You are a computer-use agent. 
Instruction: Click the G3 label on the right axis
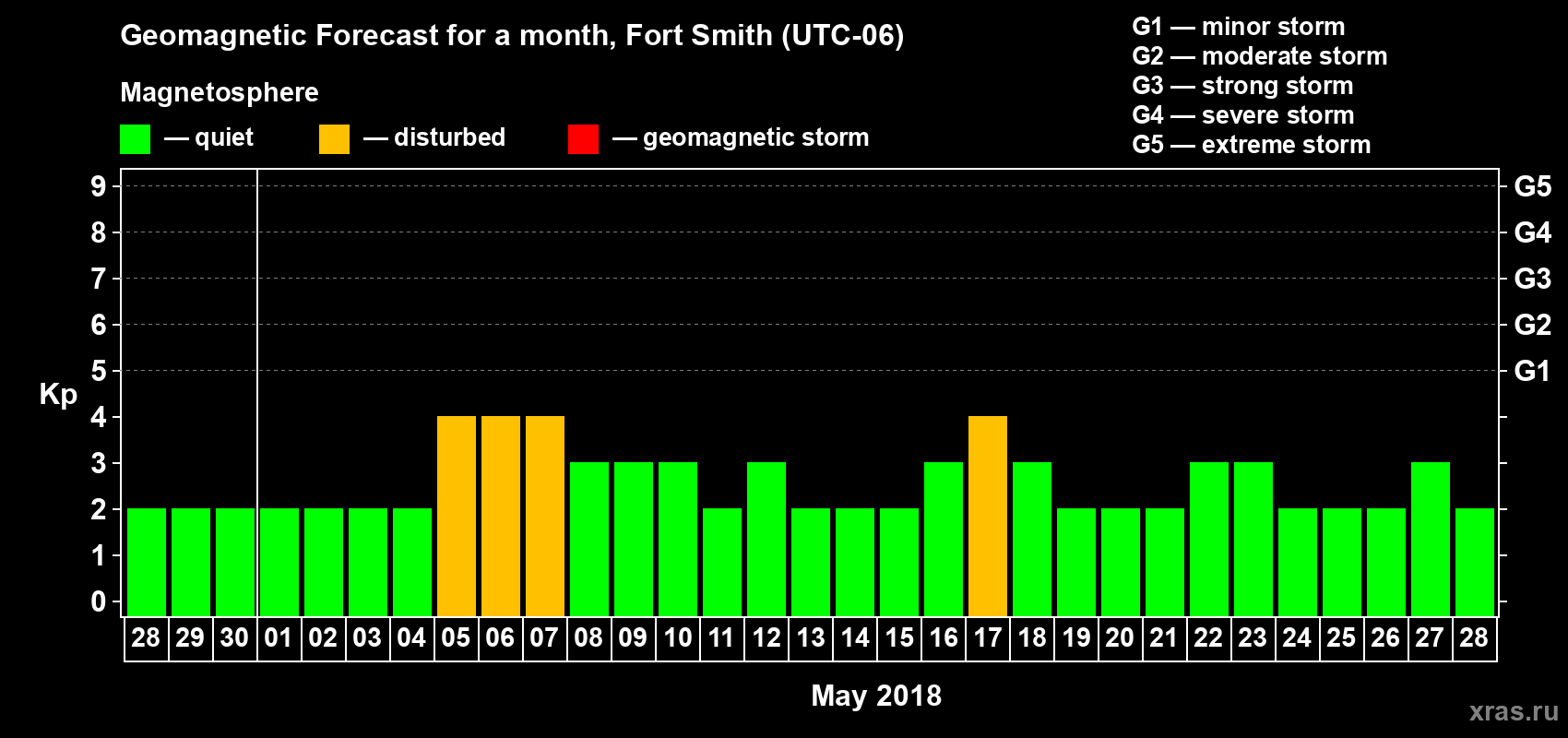coord(1533,279)
